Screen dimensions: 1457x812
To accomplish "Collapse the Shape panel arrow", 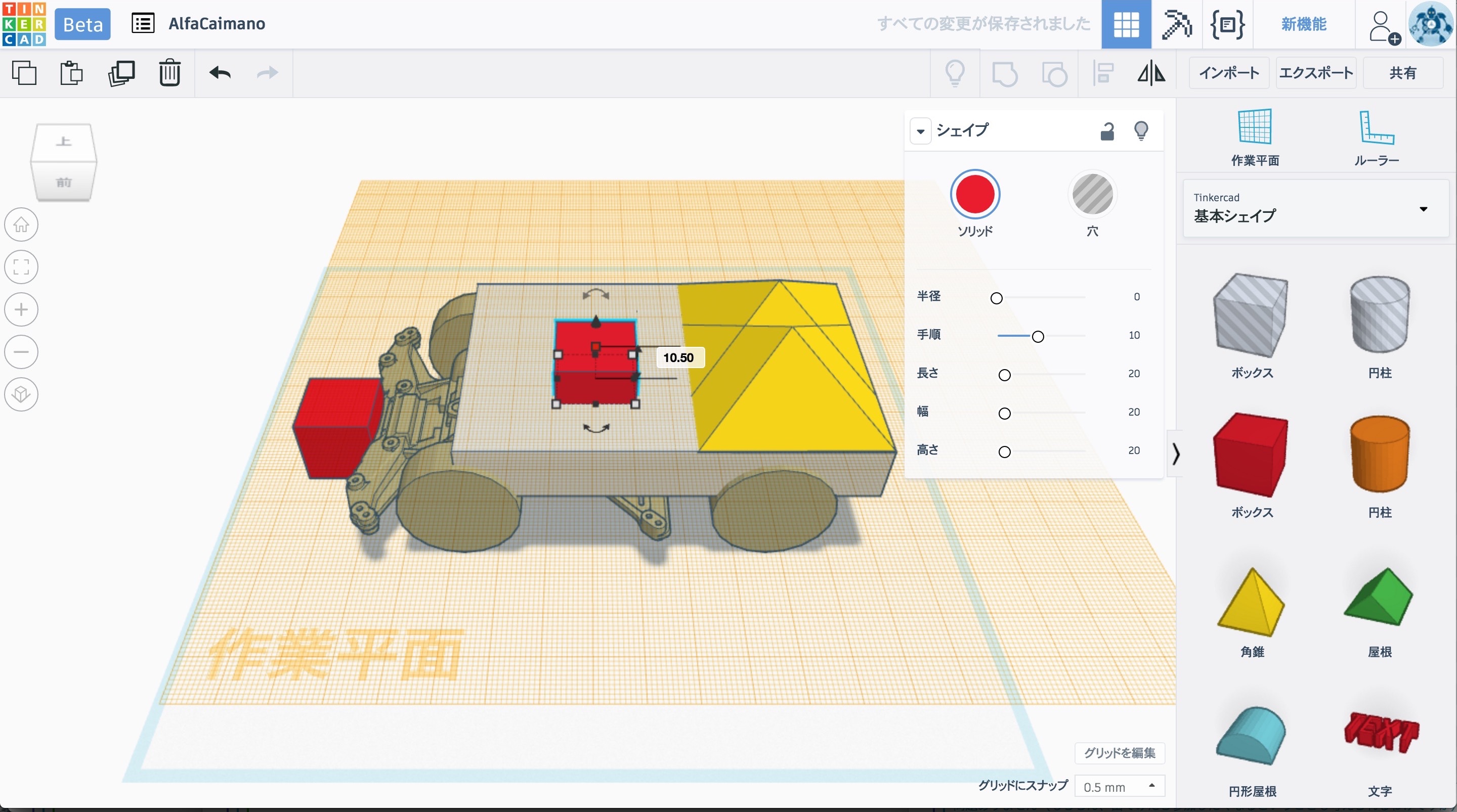I will (x=920, y=131).
